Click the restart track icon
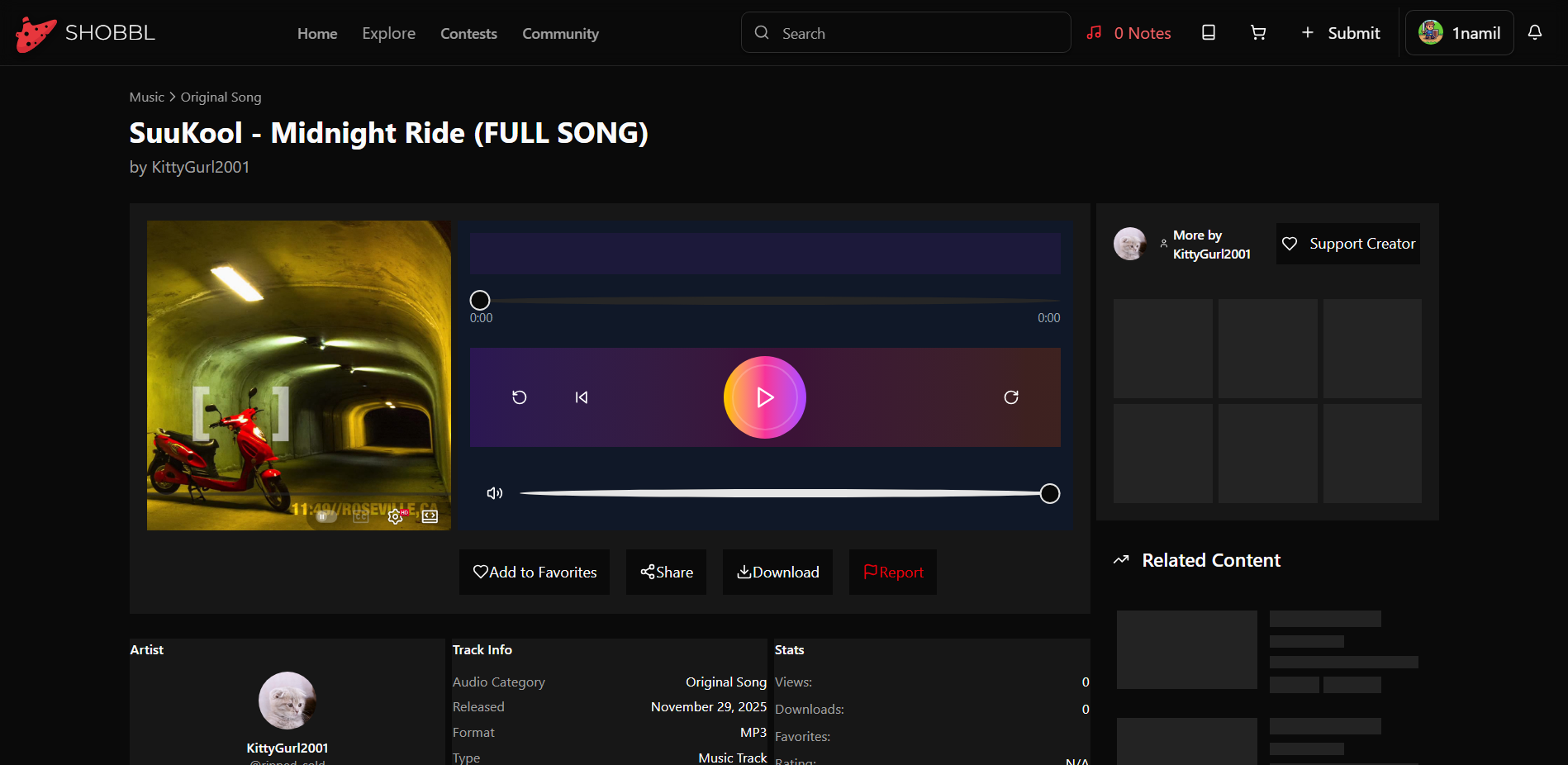The image size is (1568, 765). (x=520, y=397)
